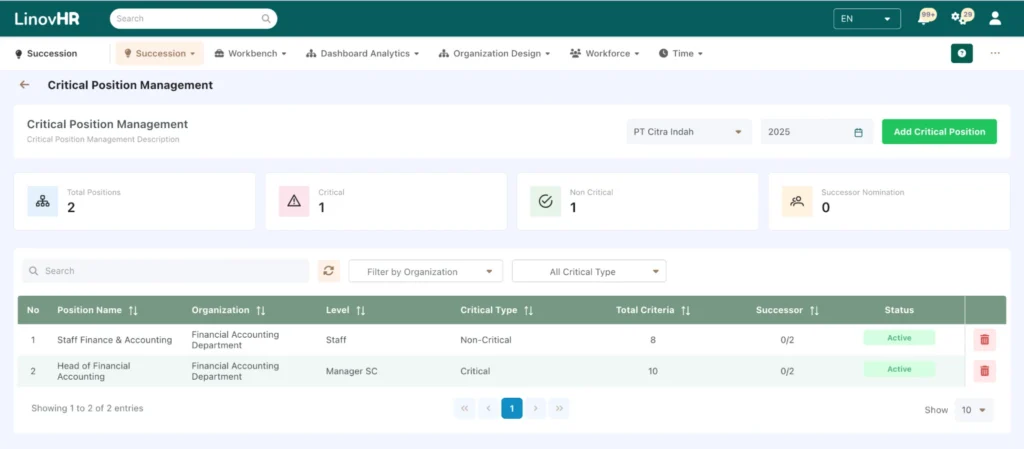Viewport: 1024px width, 449px height.
Task: Click the orange refresh icon beside search
Action: click(329, 271)
